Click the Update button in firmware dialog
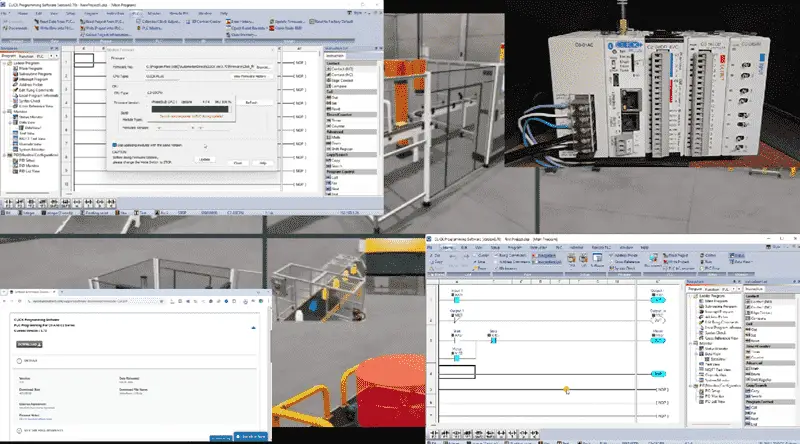Image resolution: width=800 pixels, height=444 pixels. tap(205, 159)
